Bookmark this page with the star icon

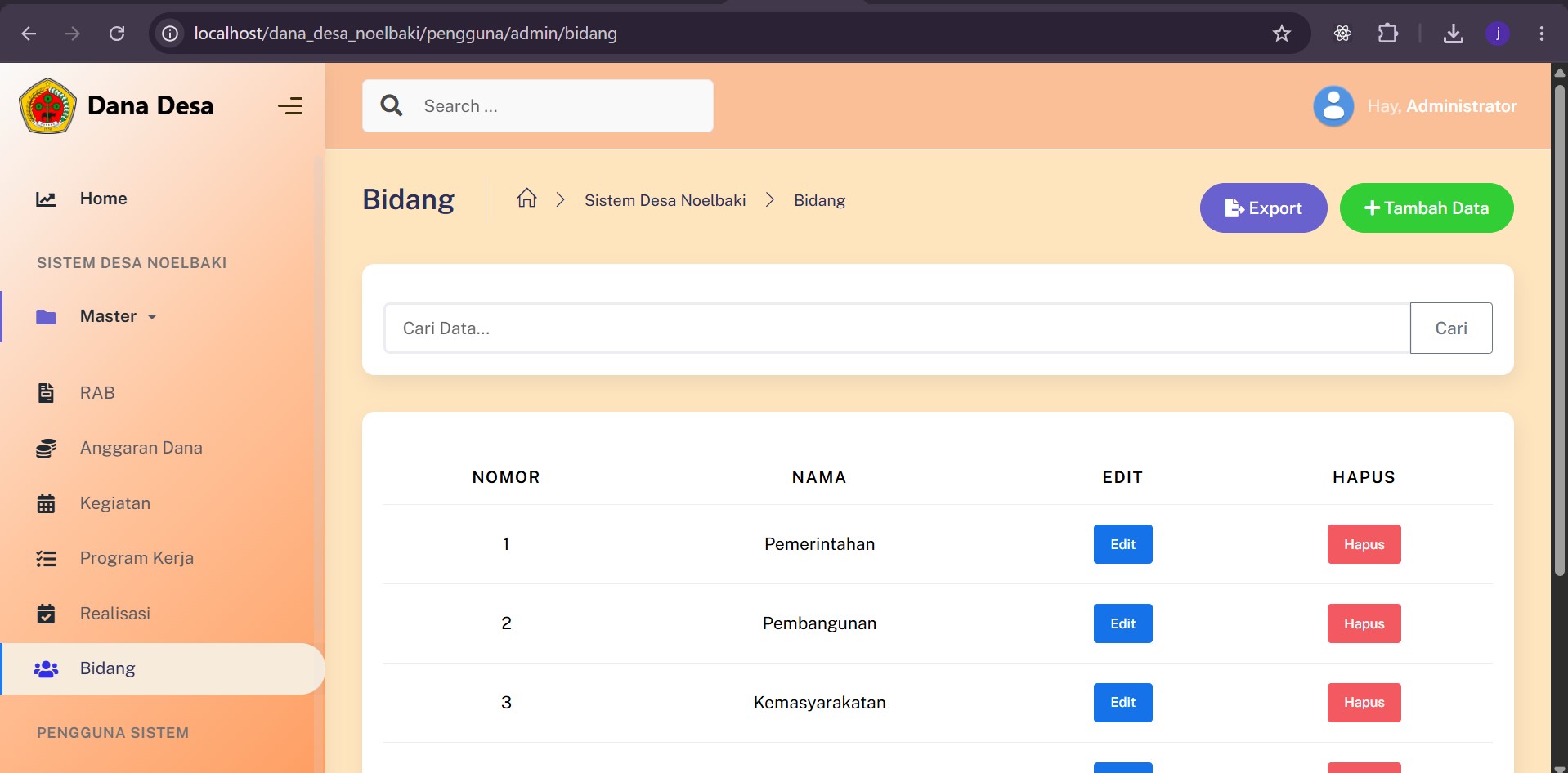1281,34
